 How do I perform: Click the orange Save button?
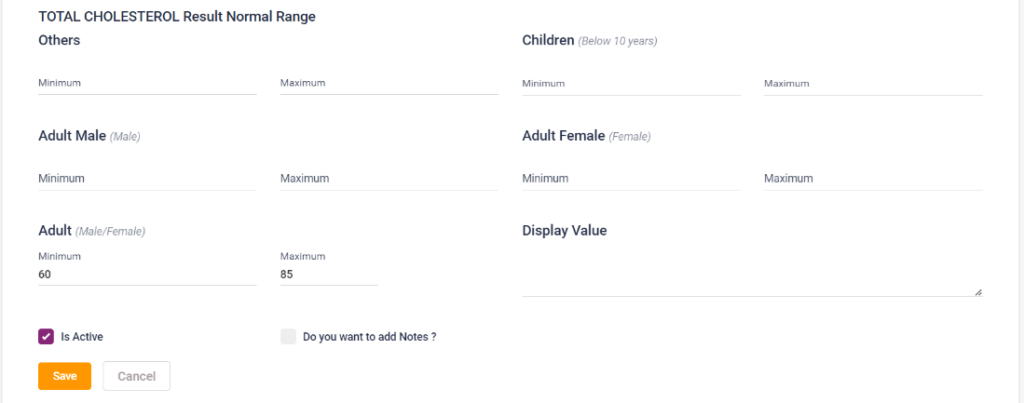coord(65,376)
